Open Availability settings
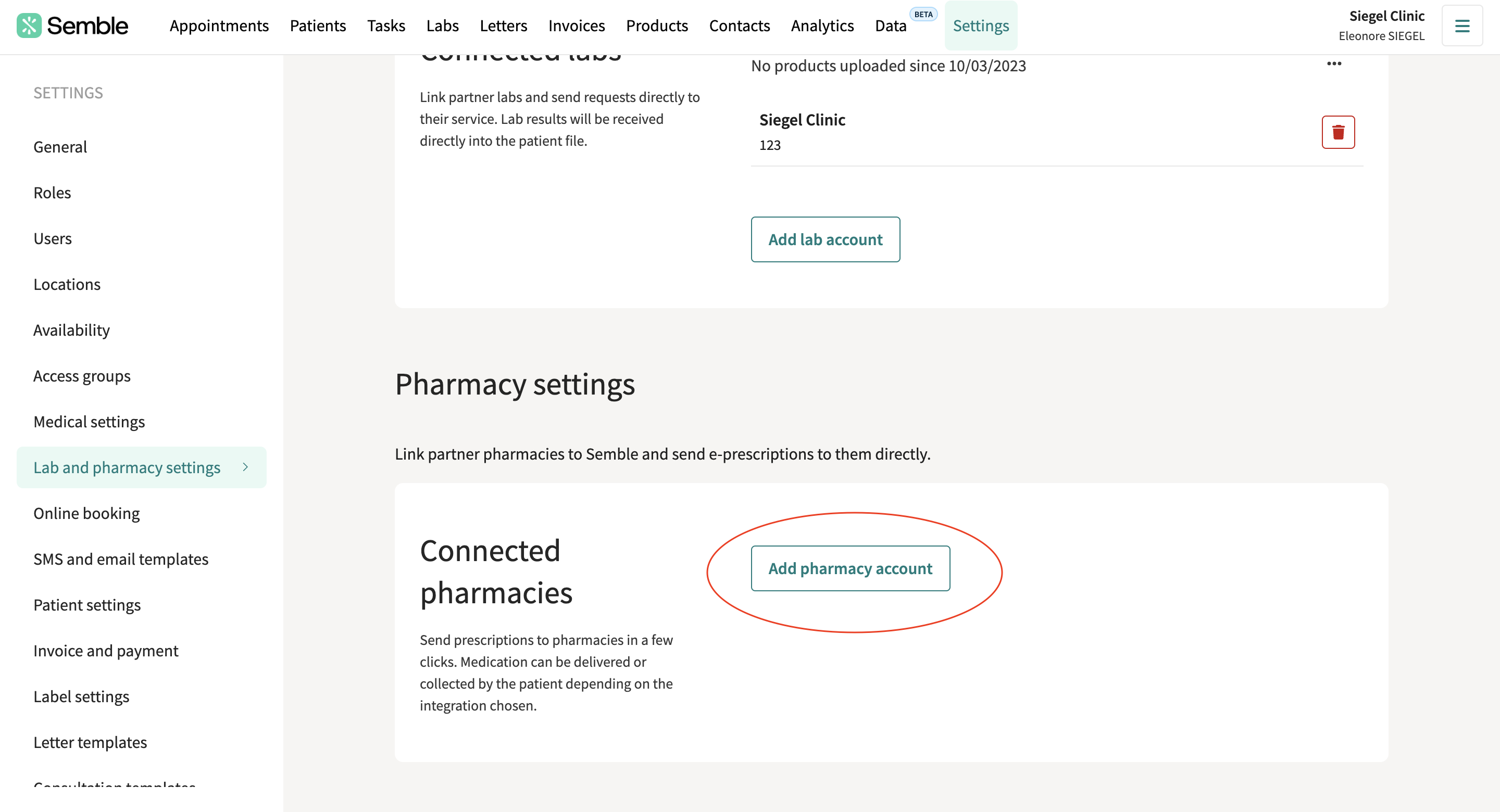 tap(71, 329)
